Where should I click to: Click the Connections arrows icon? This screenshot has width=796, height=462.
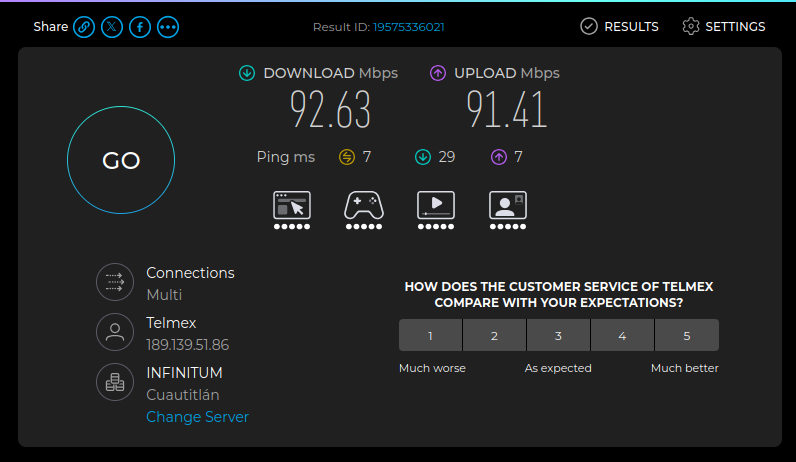[115, 282]
